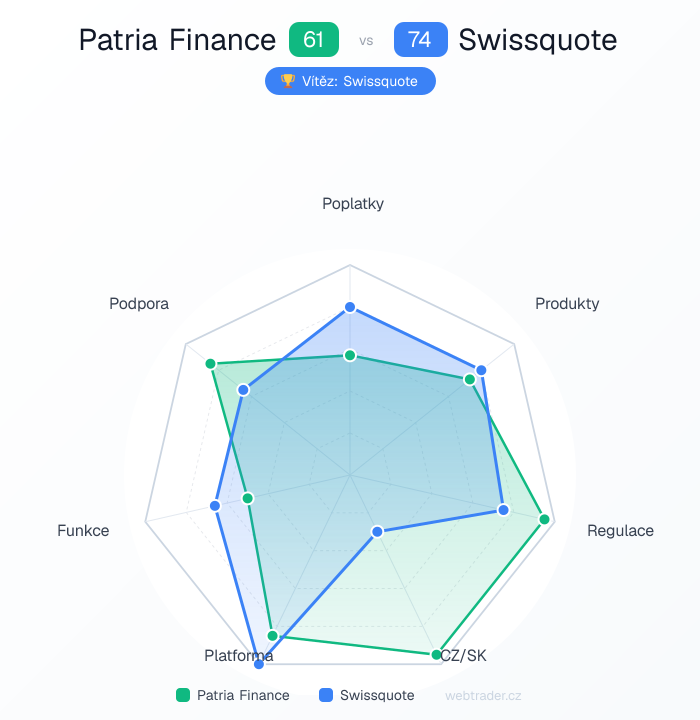Click Patria Finance's green Poplatky data point
700x720 pixels.
[x=350, y=355]
